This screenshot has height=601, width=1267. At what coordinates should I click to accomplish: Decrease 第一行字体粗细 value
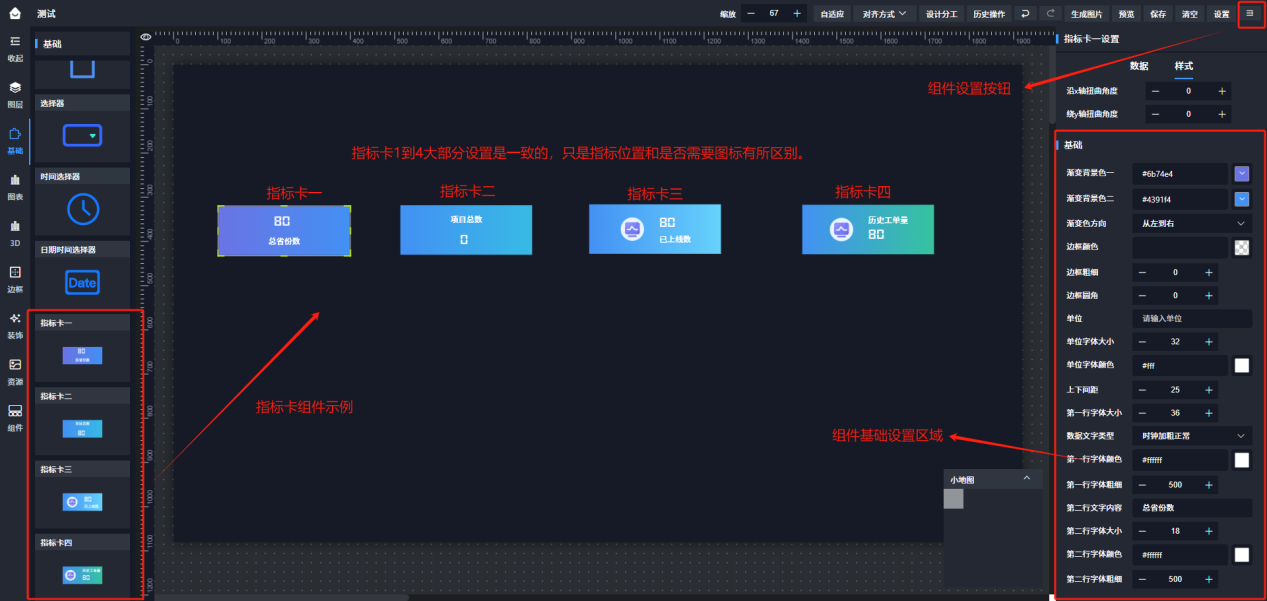tap(1142, 484)
